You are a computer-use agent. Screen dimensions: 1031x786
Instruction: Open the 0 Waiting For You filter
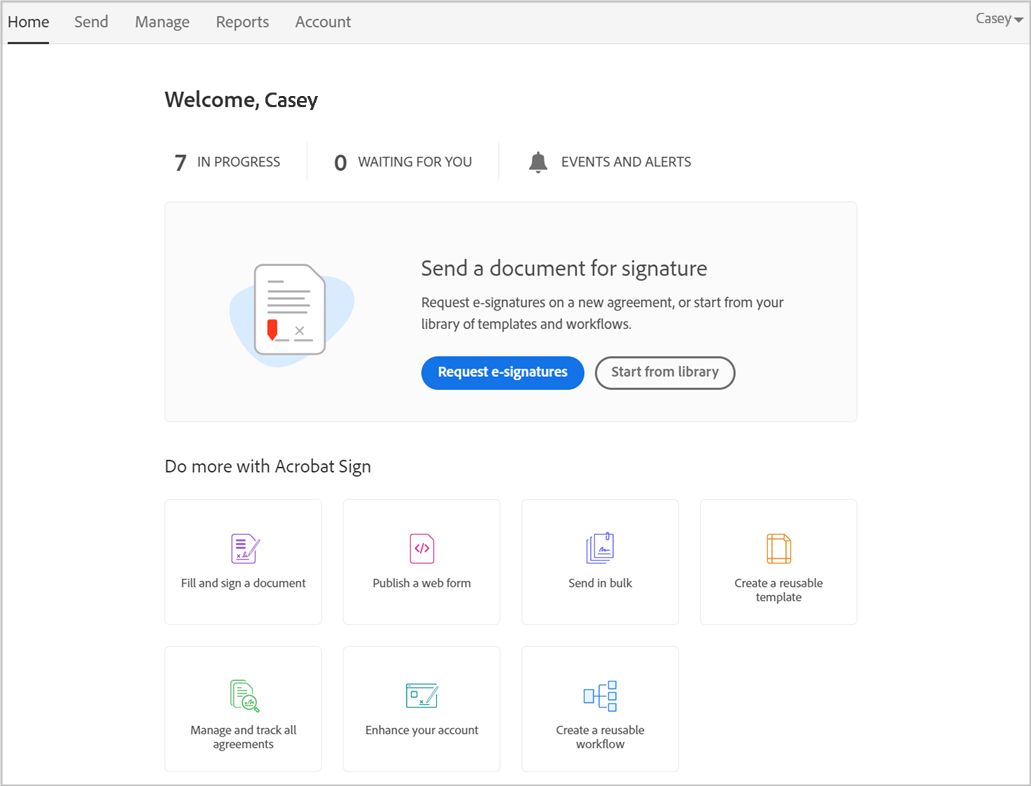point(402,162)
